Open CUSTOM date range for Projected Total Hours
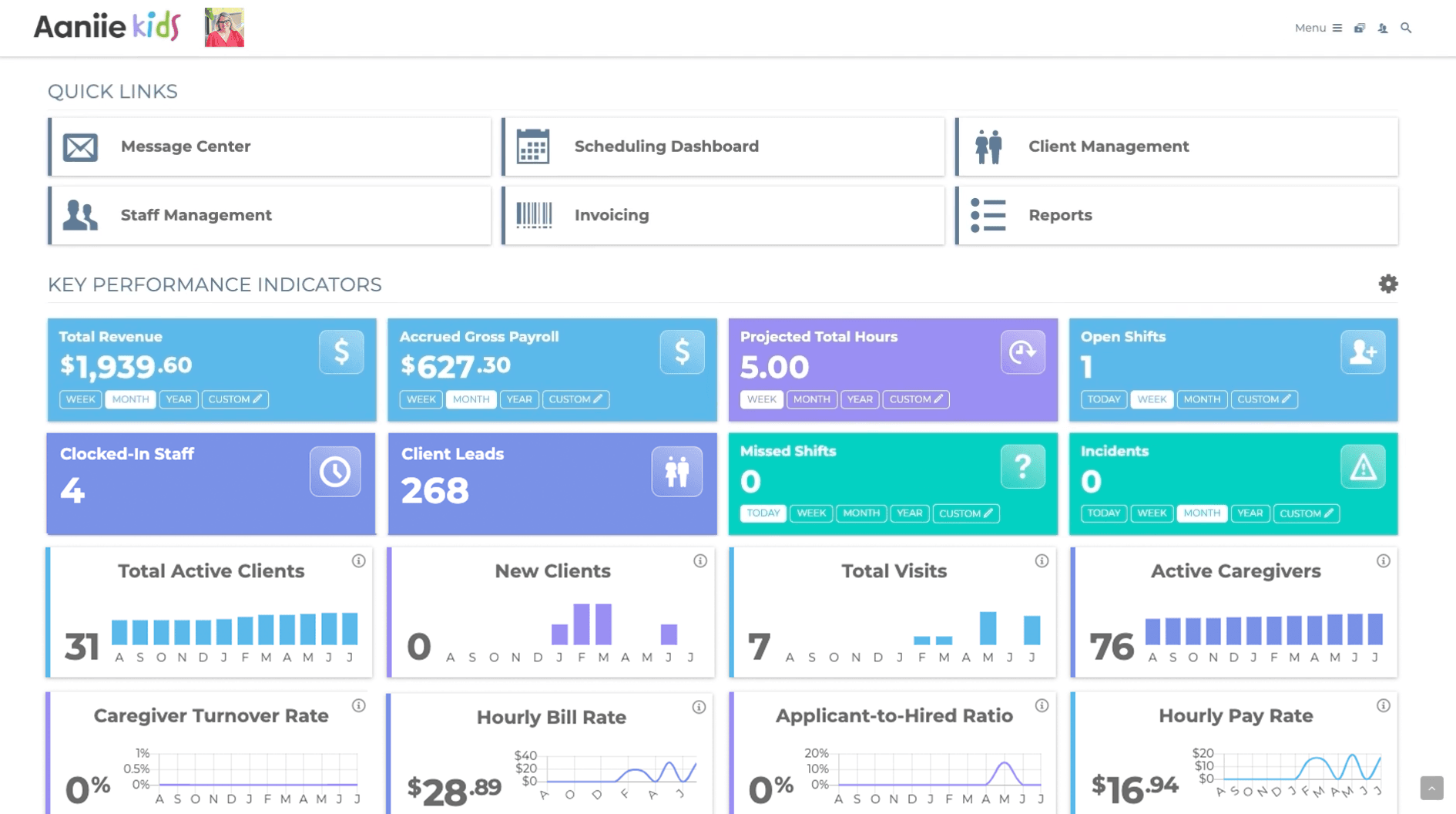Image resolution: width=1456 pixels, height=814 pixels. [x=915, y=399]
